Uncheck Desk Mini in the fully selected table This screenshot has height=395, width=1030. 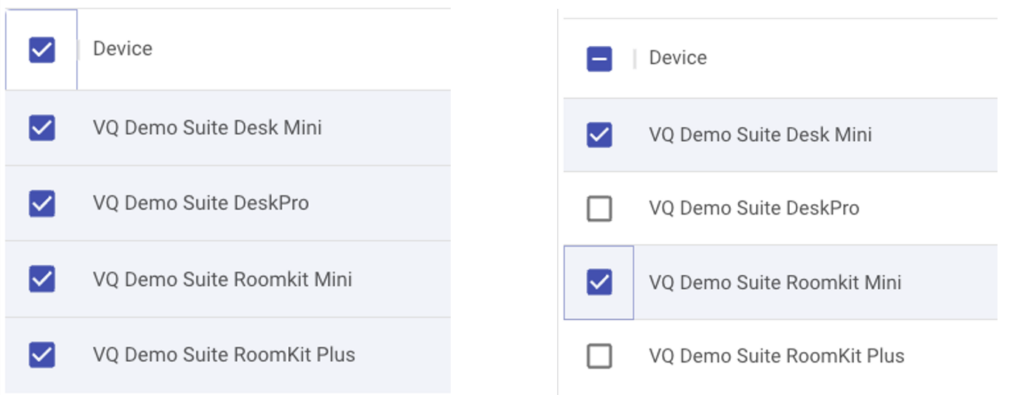[41, 128]
